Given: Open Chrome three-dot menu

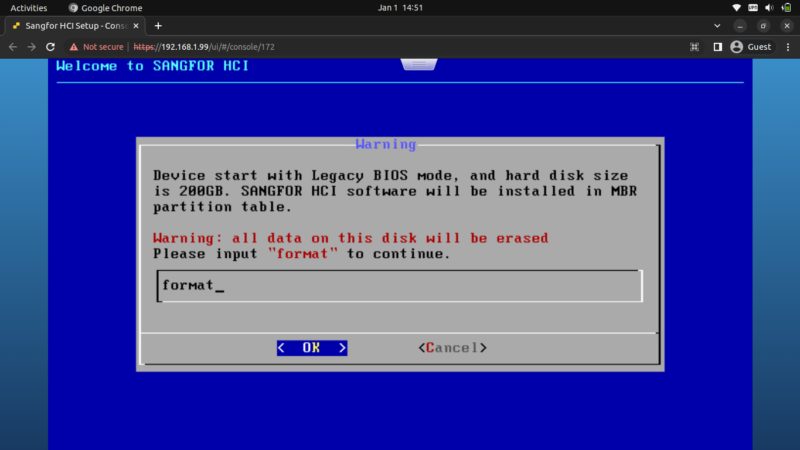Looking at the screenshot, I should pyautogui.click(x=788, y=47).
